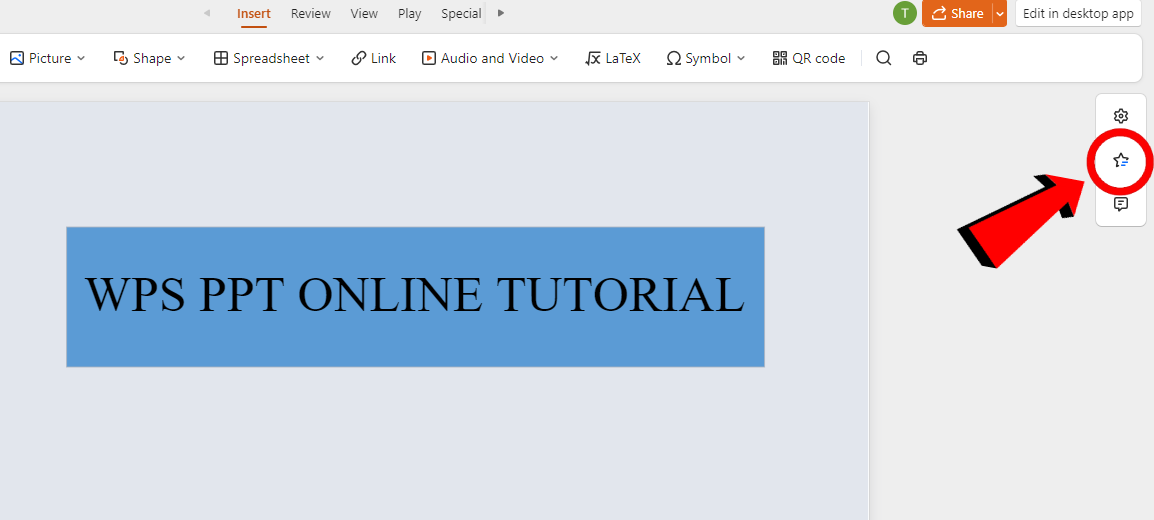Select the Special tab
1154x520 pixels.
461,13
